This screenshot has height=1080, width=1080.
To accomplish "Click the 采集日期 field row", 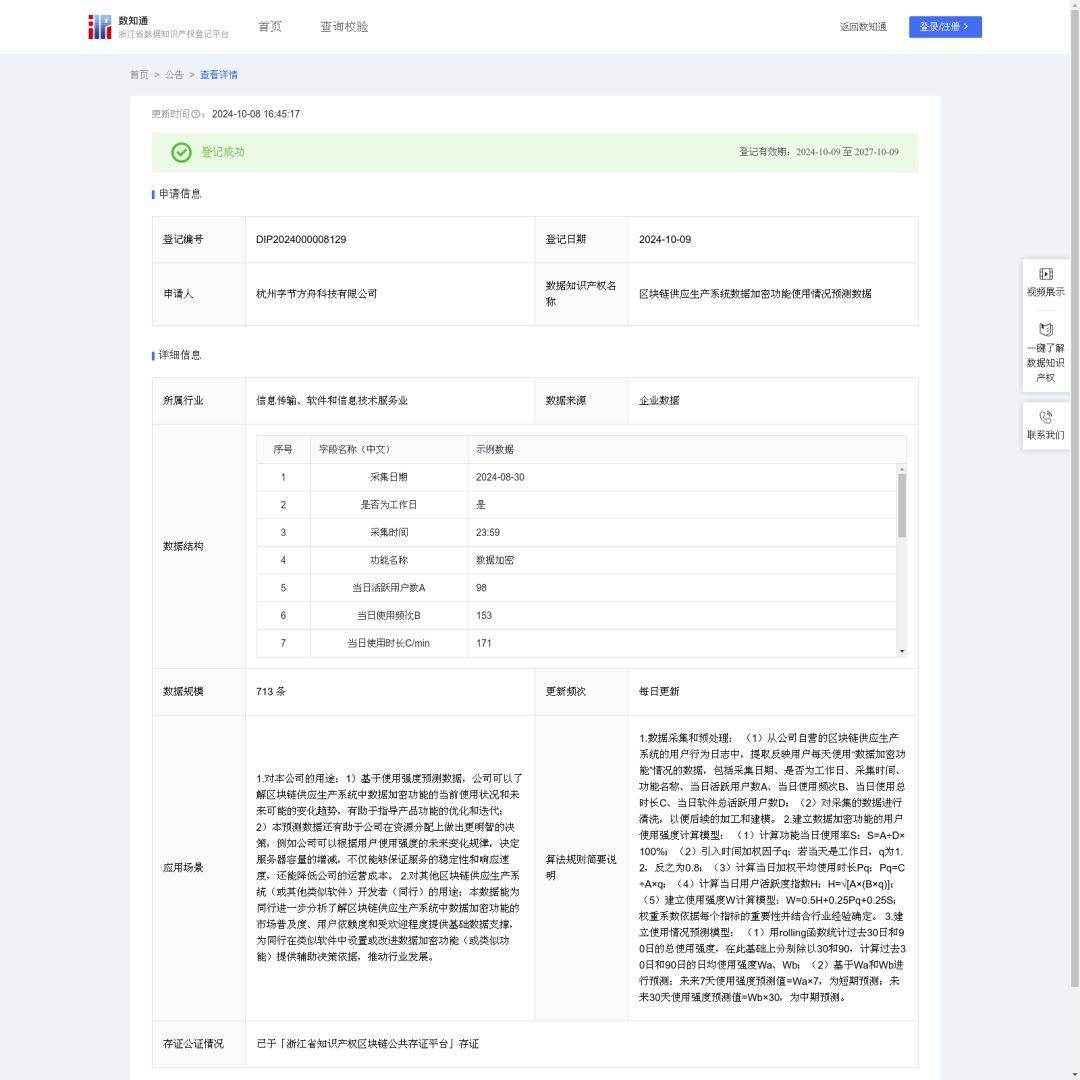I will [x=577, y=477].
